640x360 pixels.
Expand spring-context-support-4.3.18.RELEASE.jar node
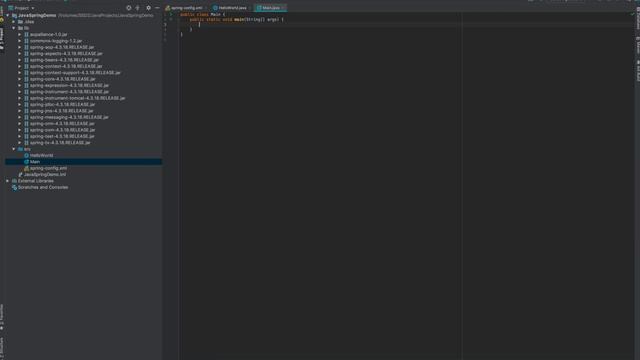point(19,73)
